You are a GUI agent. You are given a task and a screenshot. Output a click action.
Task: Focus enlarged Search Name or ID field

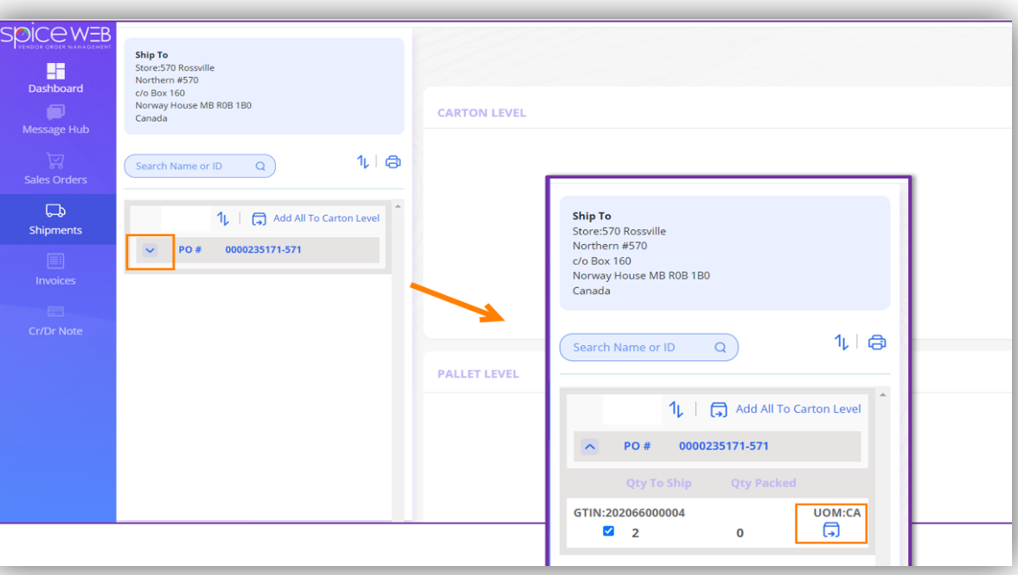(649, 347)
